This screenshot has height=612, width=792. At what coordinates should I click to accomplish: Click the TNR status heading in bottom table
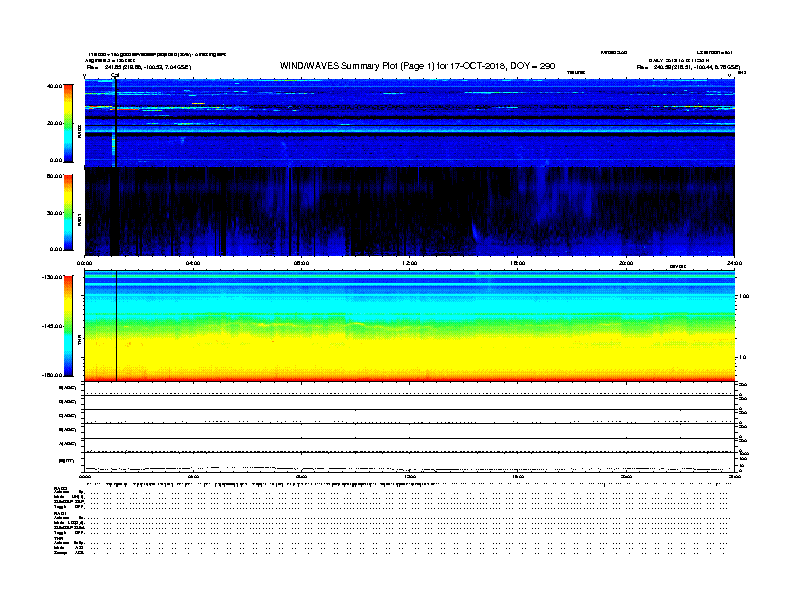pos(58,538)
